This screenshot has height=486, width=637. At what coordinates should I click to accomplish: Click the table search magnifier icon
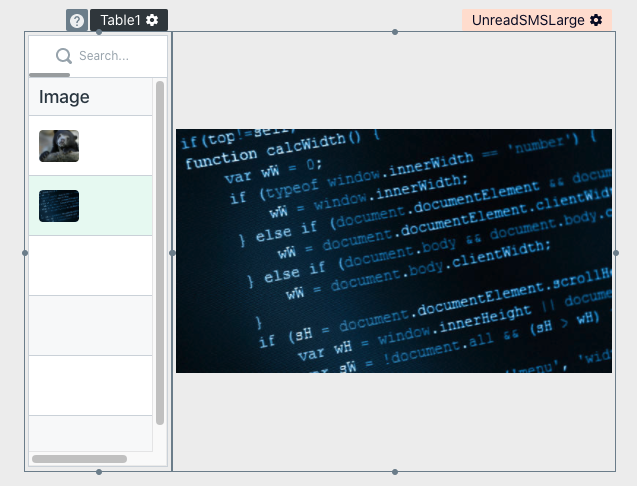(x=64, y=56)
